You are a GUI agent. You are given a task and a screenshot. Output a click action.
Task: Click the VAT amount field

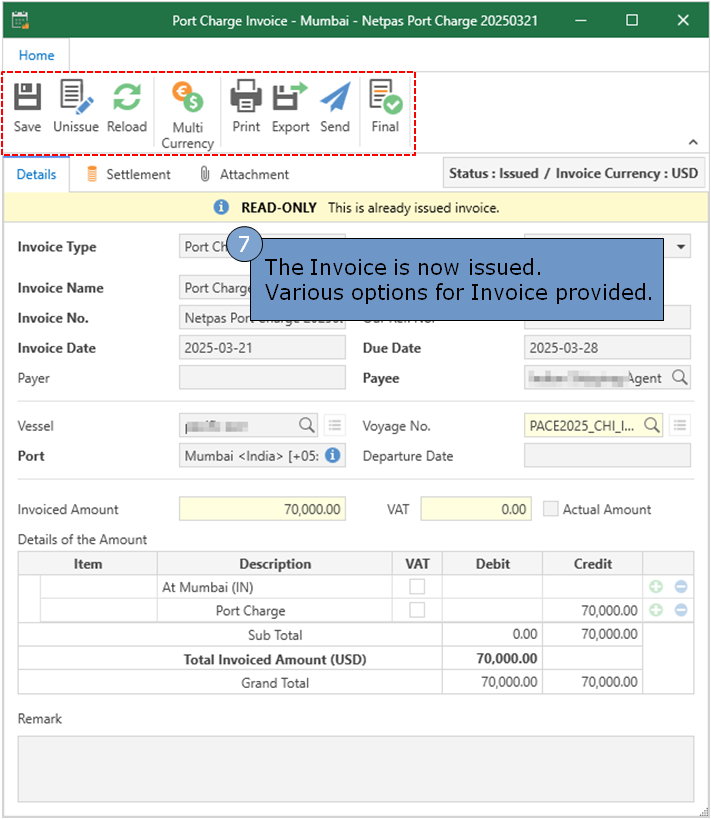tap(476, 509)
